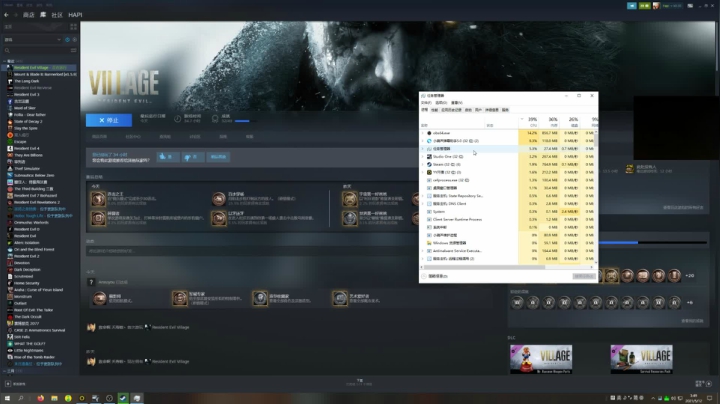720x404 pixels.
Task: Select State of Decay 2 in list
Action: coord(28,122)
